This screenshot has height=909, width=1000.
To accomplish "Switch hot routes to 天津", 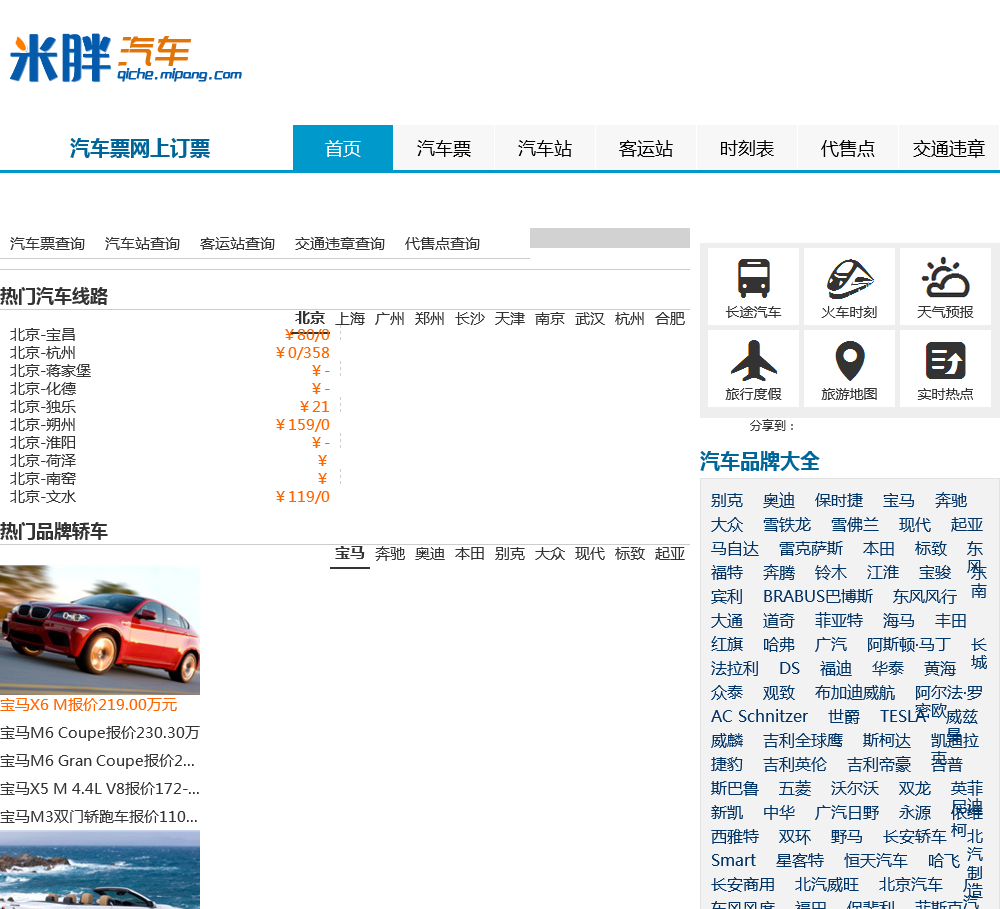I will [510, 318].
